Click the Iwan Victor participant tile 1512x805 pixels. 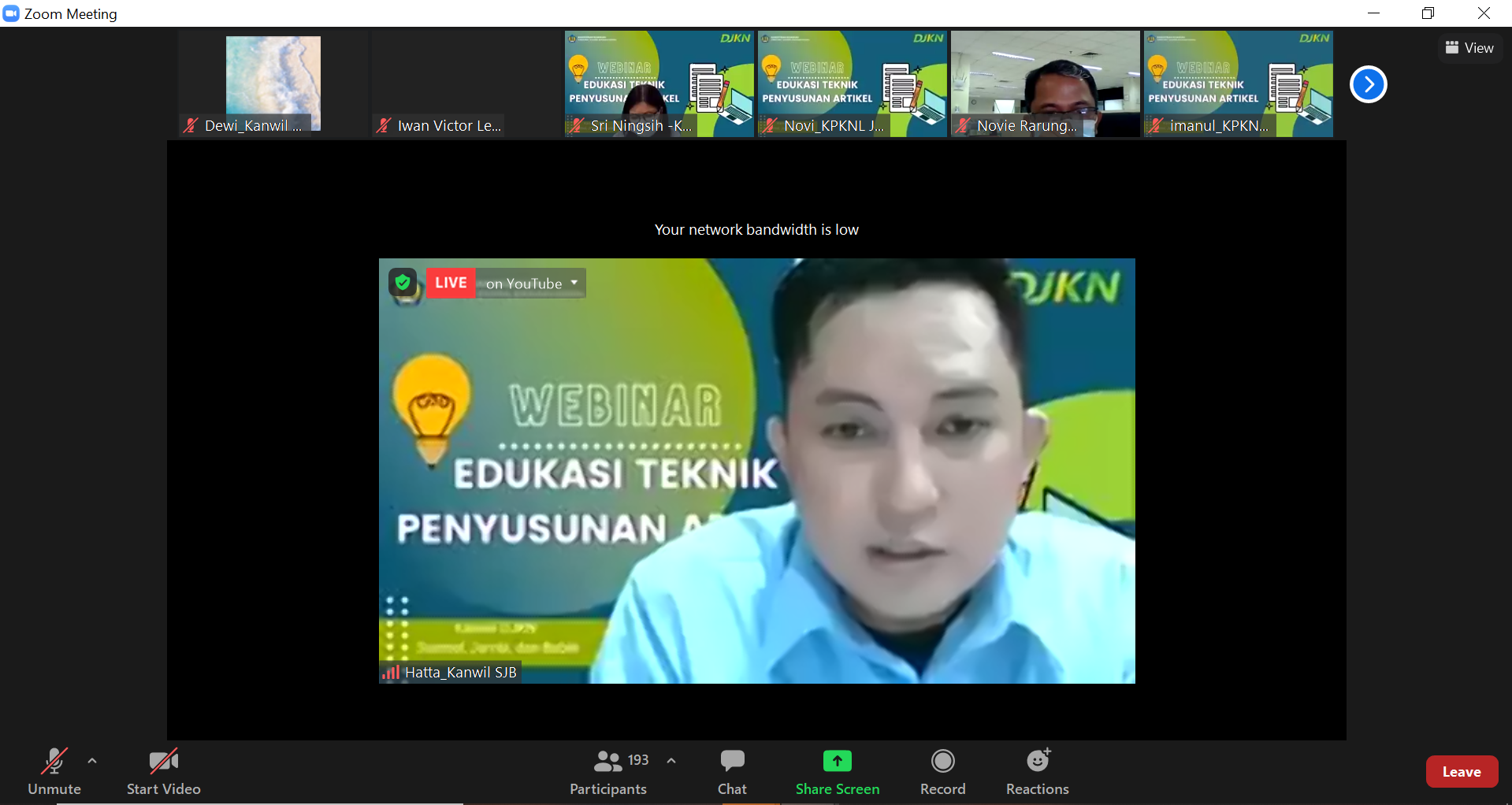(x=466, y=83)
